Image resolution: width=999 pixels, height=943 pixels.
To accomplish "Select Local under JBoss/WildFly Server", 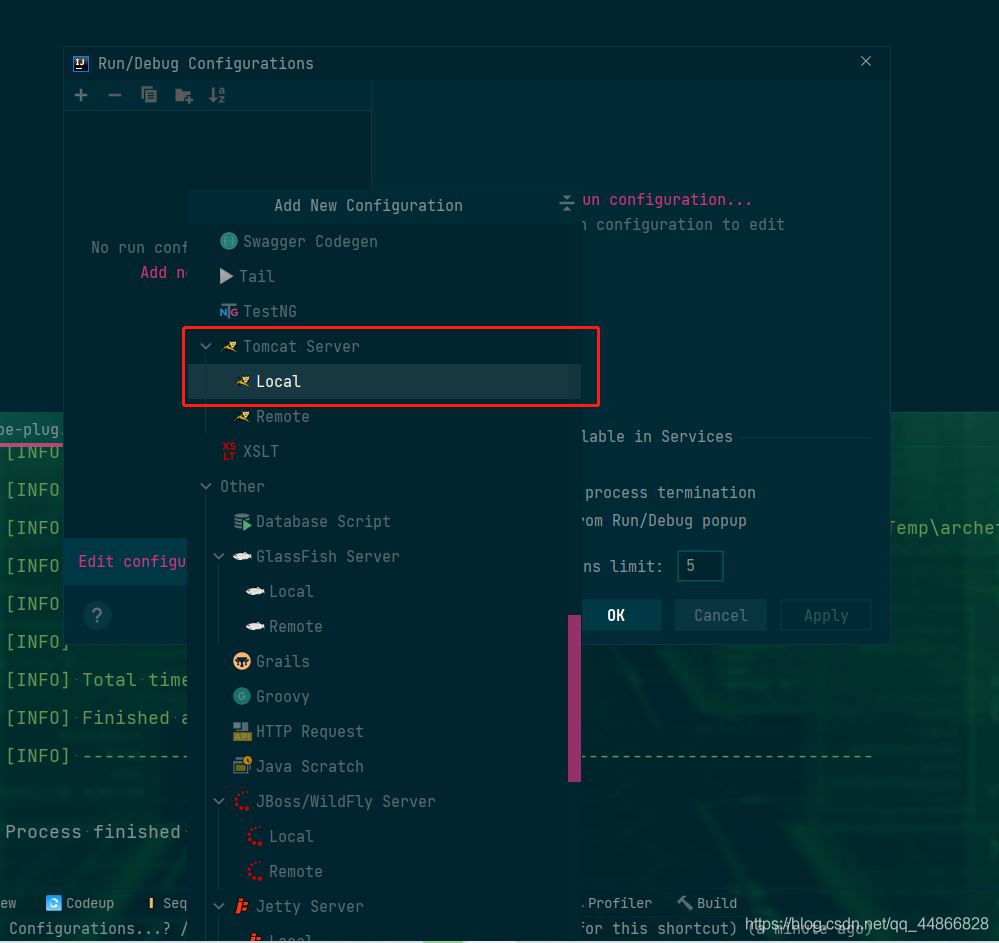I will (x=384, y=837).
